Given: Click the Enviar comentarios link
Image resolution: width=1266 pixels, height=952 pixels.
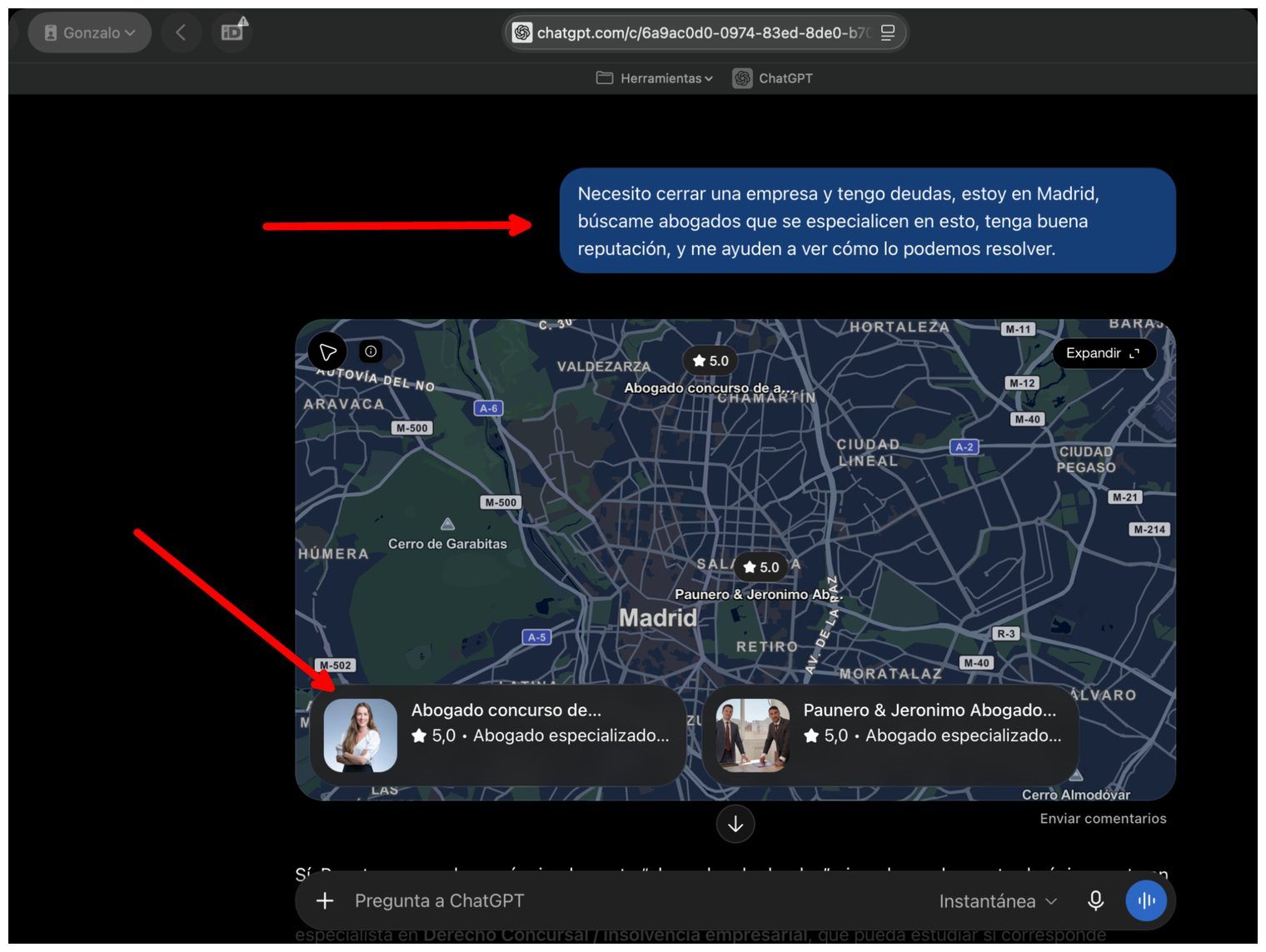Looking at the screenshot, I should (x=1103, y=819).
